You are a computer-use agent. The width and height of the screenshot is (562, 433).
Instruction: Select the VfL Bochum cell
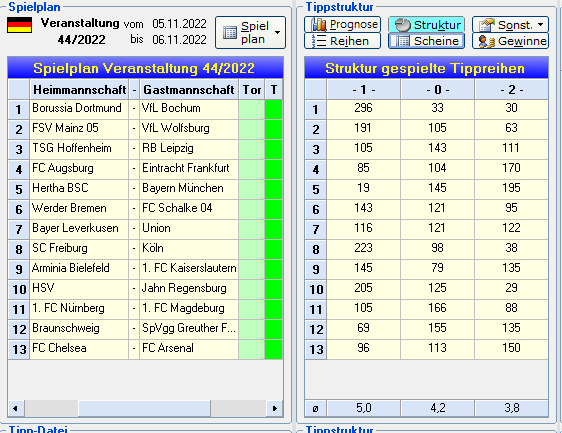tap(189, 109)
